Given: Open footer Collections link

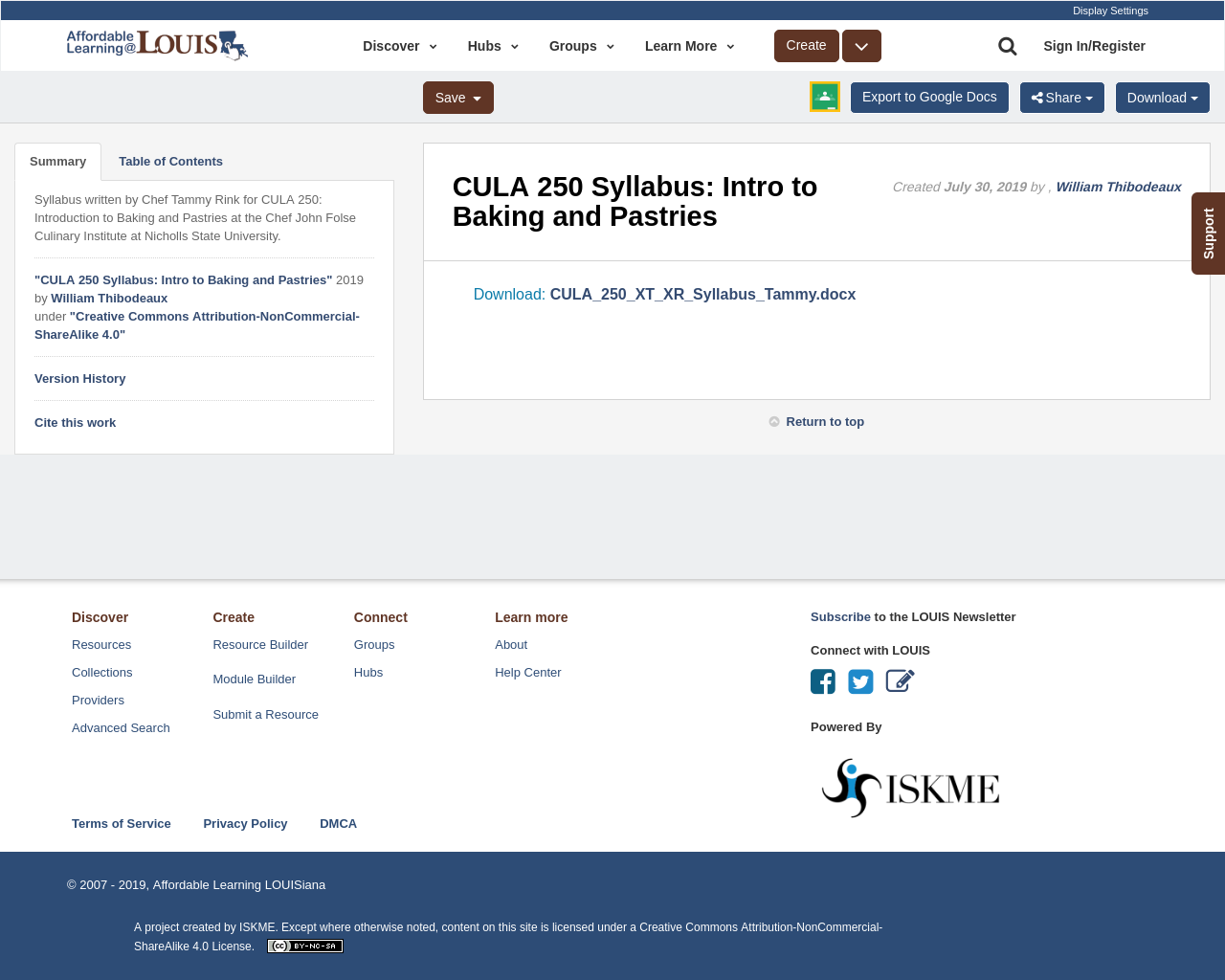Looking at the screenshot, I should click(x=102, y=673).
